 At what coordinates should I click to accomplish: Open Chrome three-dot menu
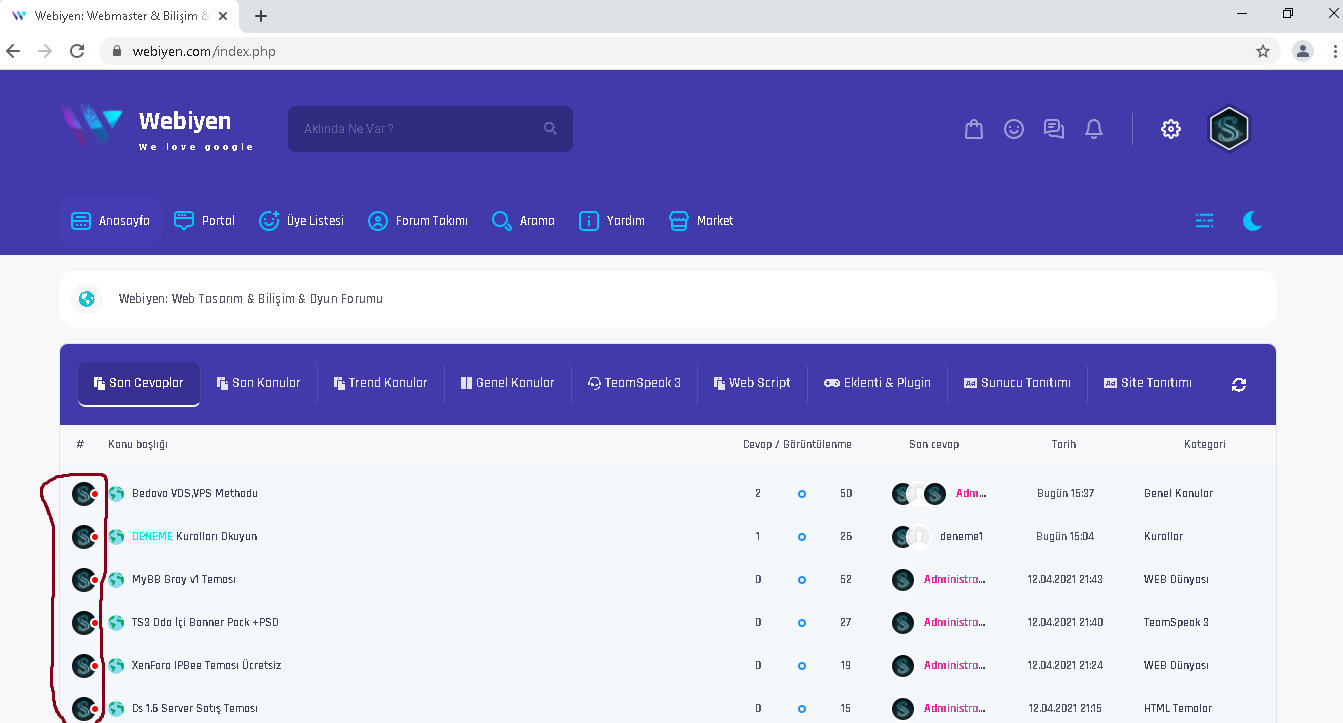[x=1335, y=51]
